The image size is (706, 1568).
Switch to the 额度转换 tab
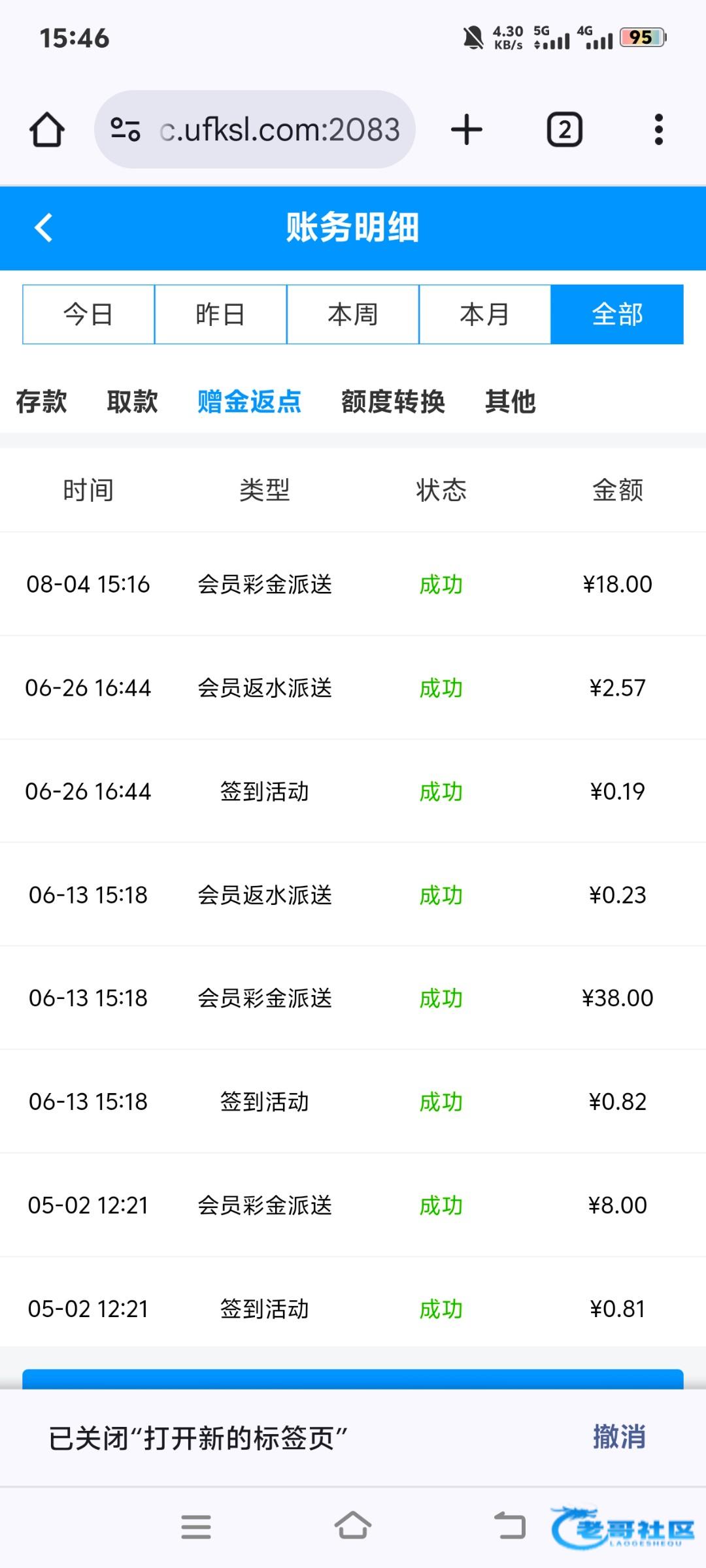[x=393, y=401]
